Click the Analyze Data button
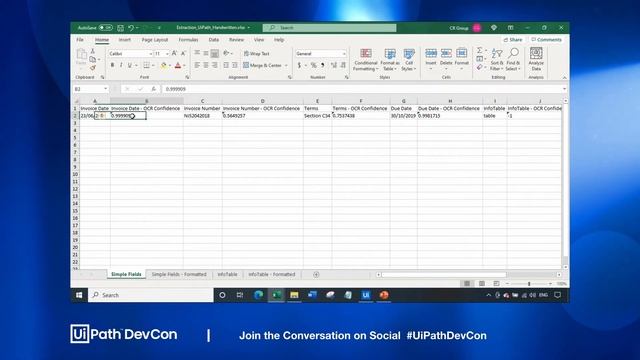This screenshot has height=360, width=640. [x=536, y=60]
